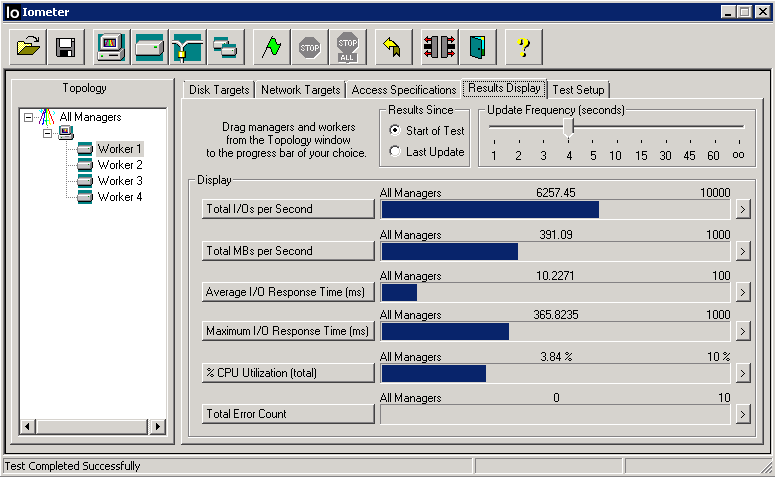Click the Worker 3 disk icon
Screen dimensions: 775x477
point(85,181)
